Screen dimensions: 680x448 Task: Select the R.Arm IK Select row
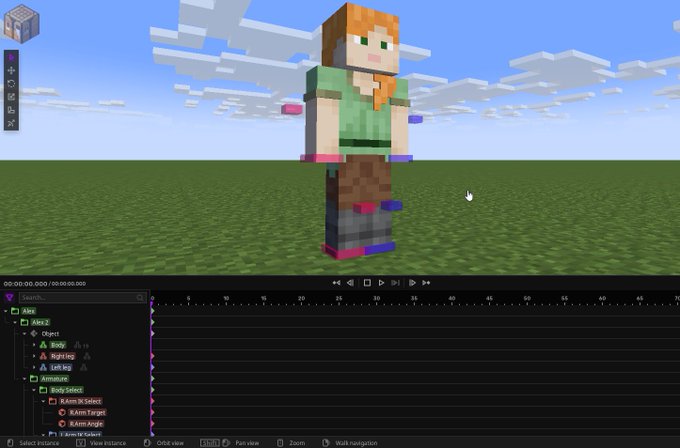click(80, 401)
